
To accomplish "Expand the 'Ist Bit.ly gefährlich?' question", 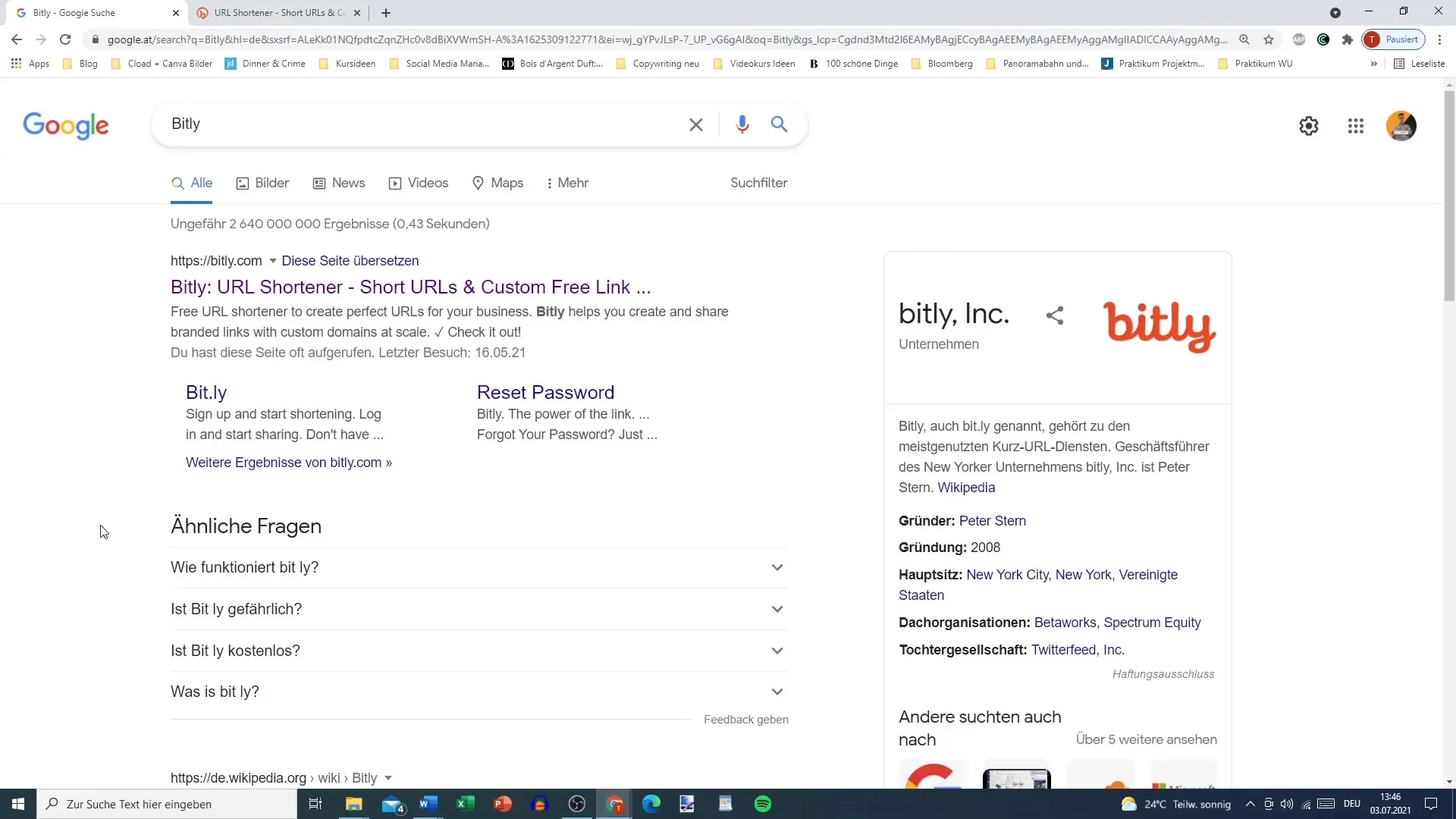I will 477,608.
